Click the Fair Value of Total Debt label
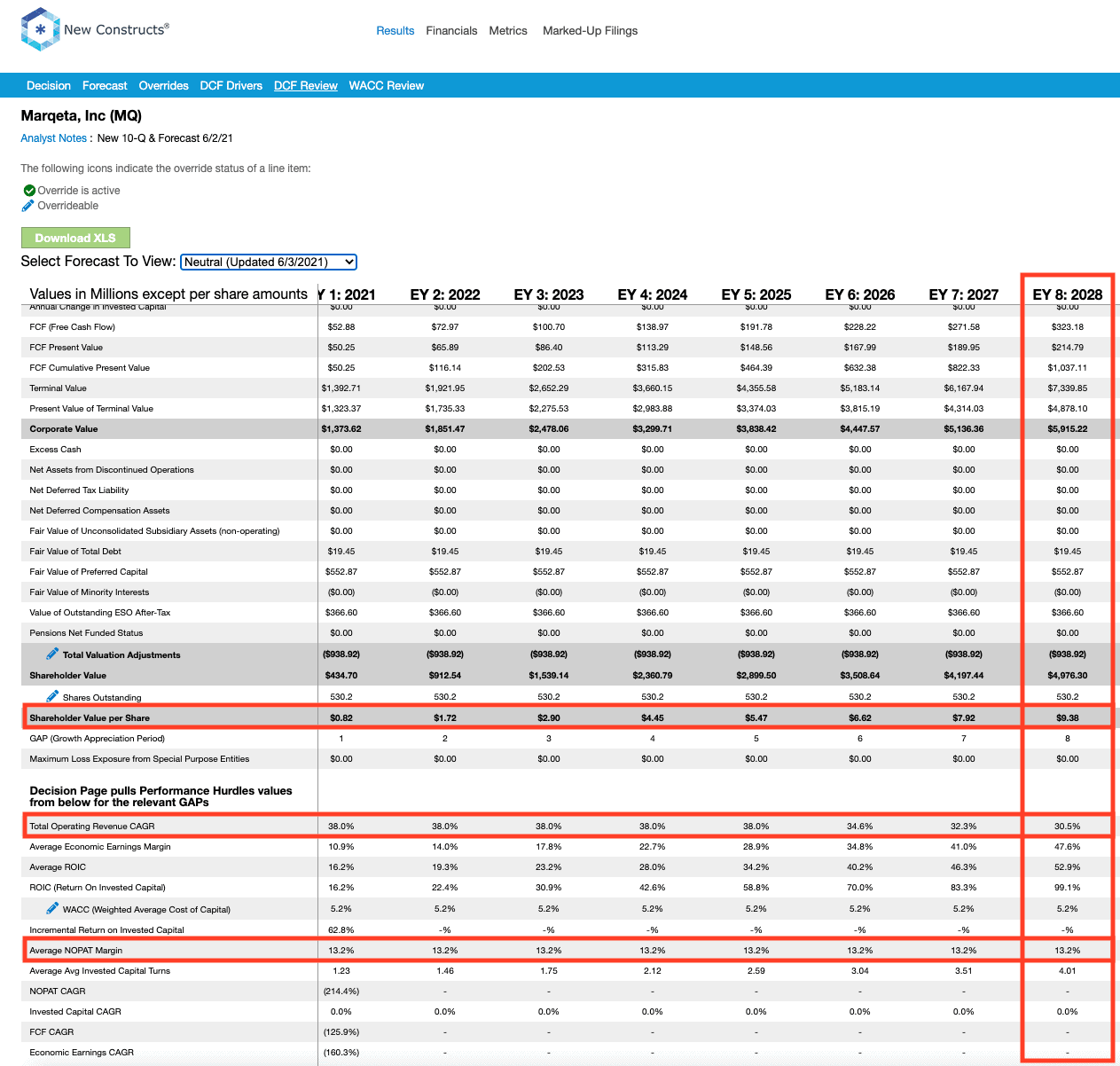The width and height of the screenshot is (1120, 1066). click(x=75, y=551)
